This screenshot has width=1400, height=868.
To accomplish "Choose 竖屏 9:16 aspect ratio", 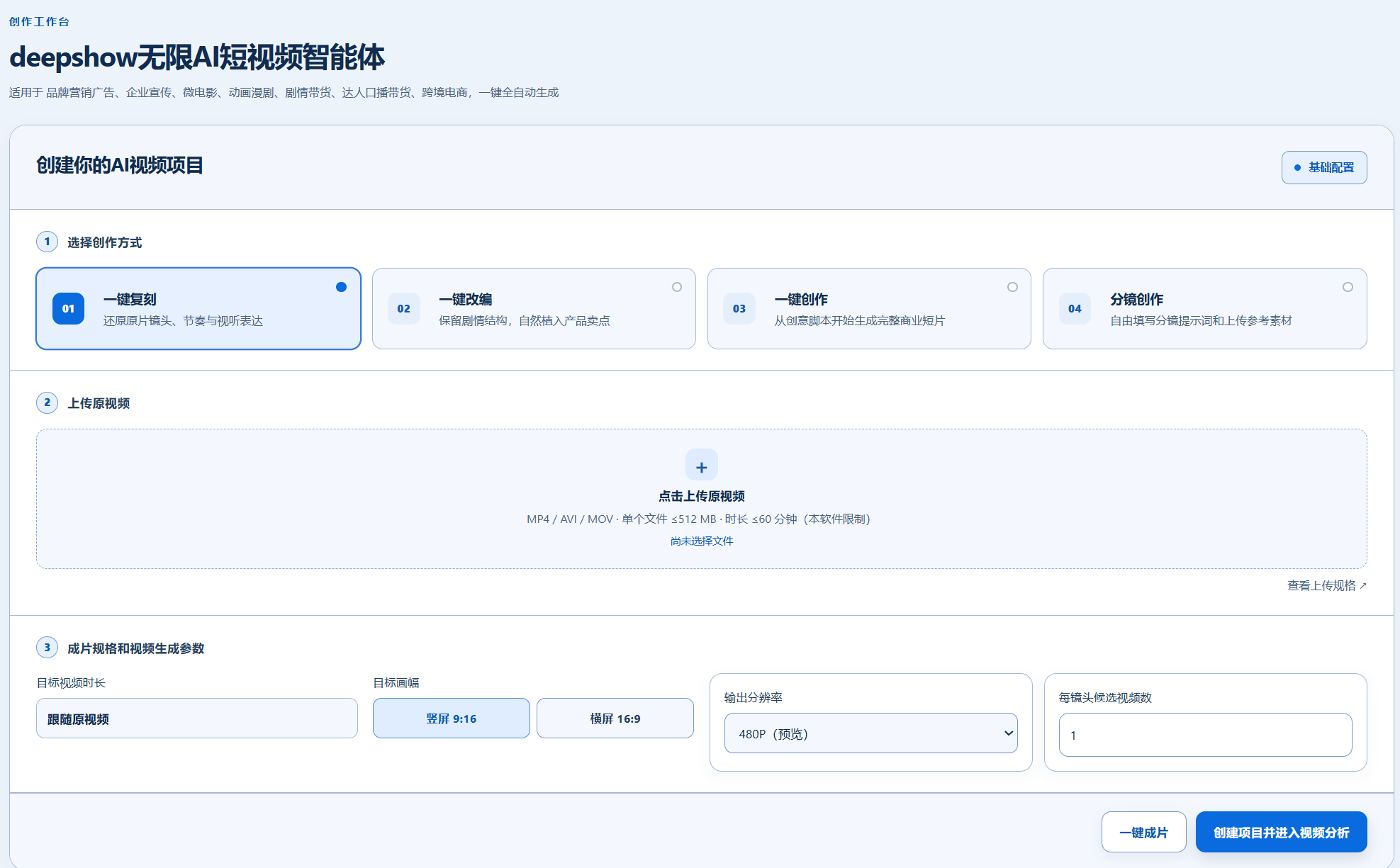I will click(x=452, y=718).
